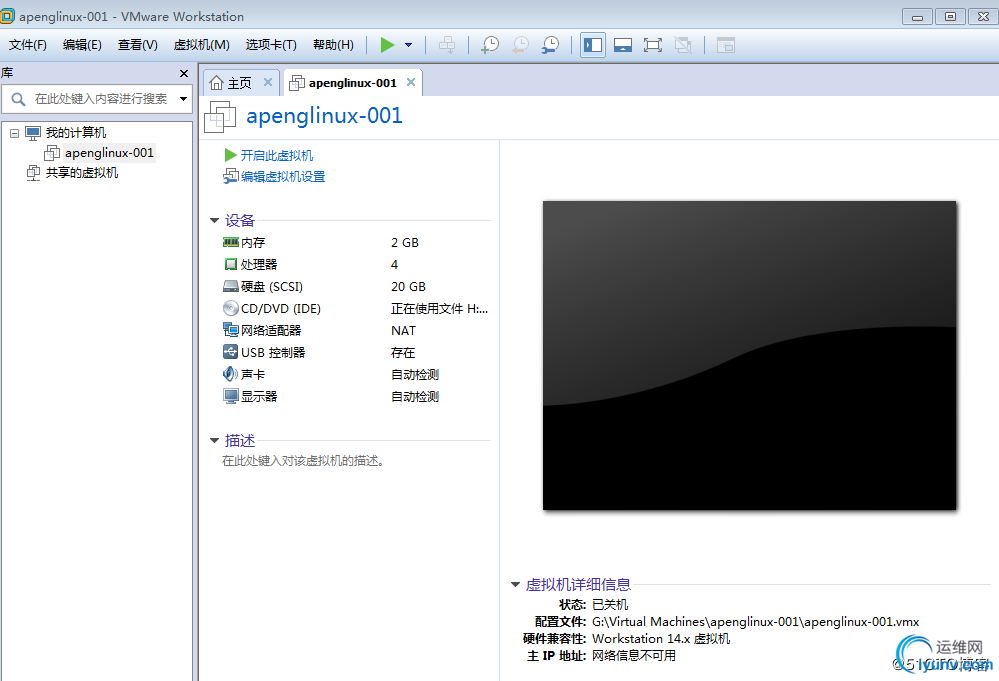
Task: Close the apenglinux-001 tab
Action: 411,82
